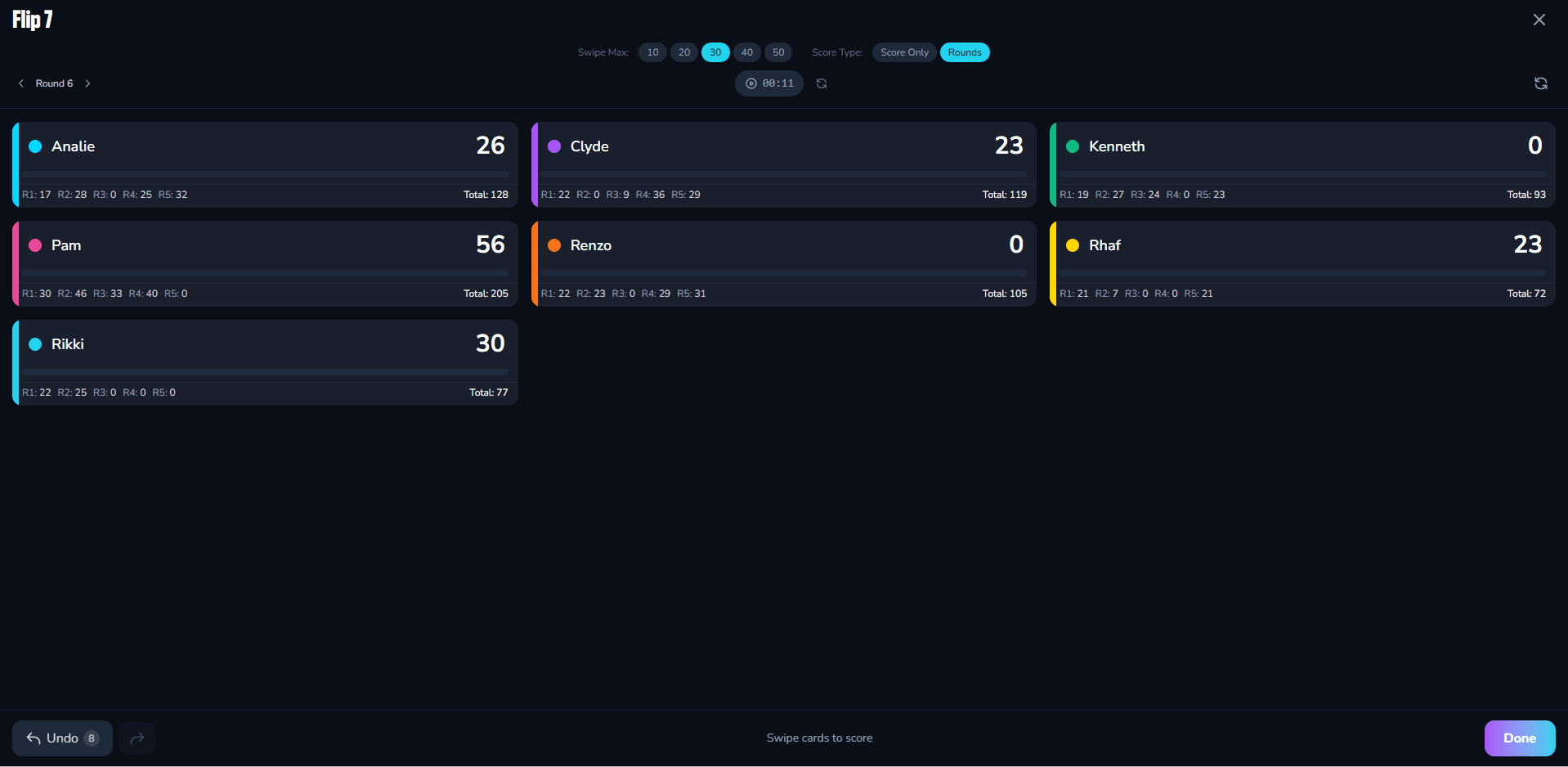Image resolution: width=1568 pixels, height=767 pixels.
Task: Switch Score Type to Score Only
Action: (x=903, y=52)
